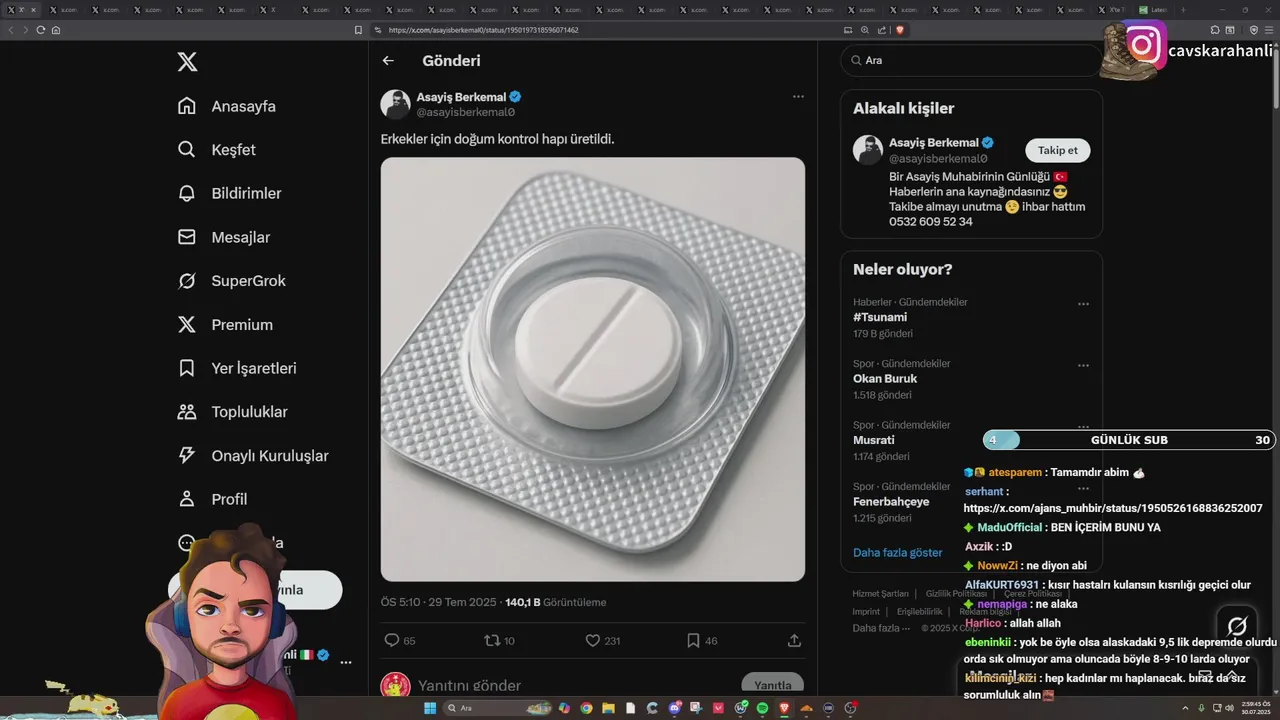Screen dimensions: 1280x720
Task: Open more options for Fenerbahçeye trend
Action: click(1083, 489)
